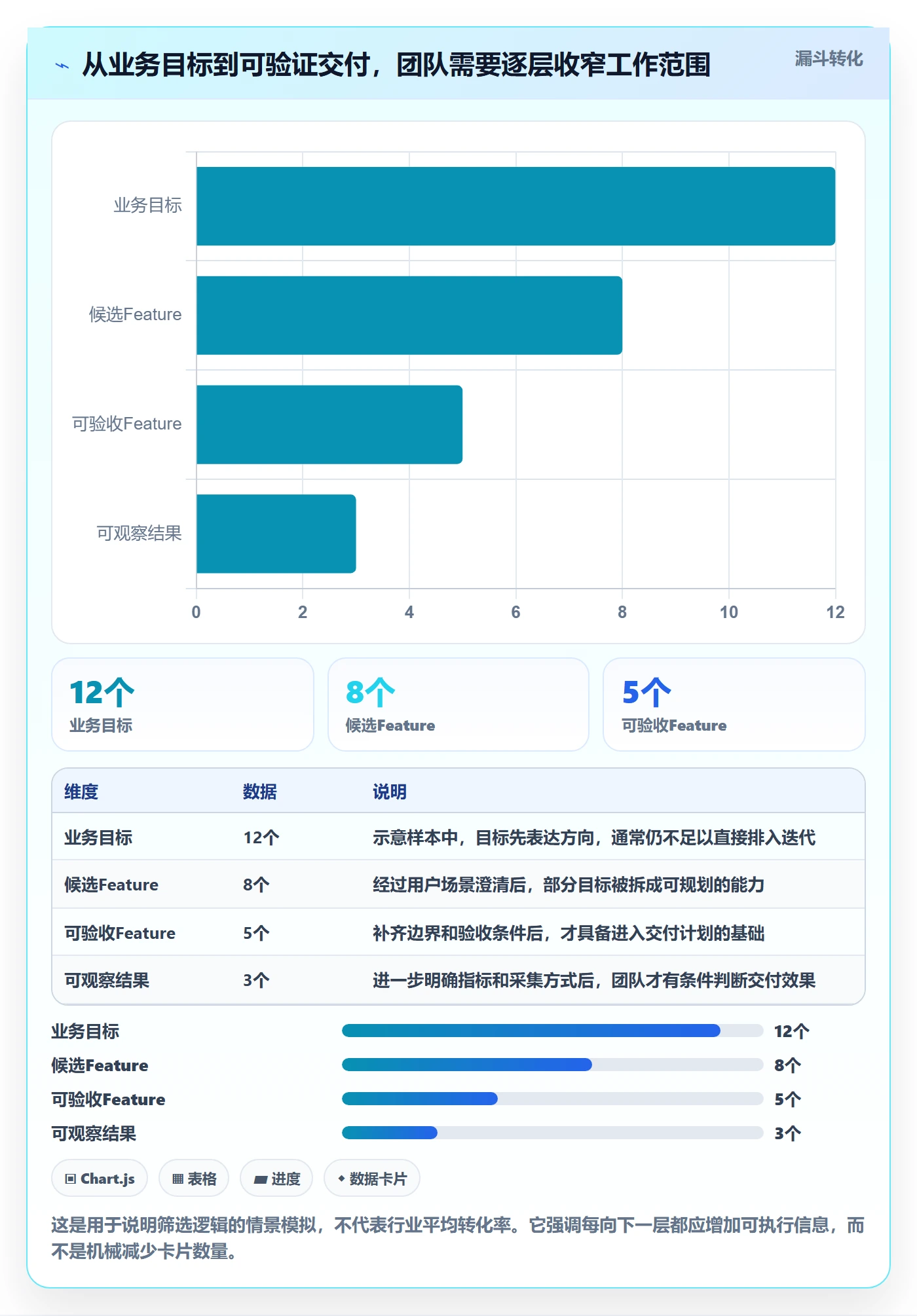Open the 8个 候选Feature stat card
This screenshot has width=917, height=1316.
(x=458, y=704)
